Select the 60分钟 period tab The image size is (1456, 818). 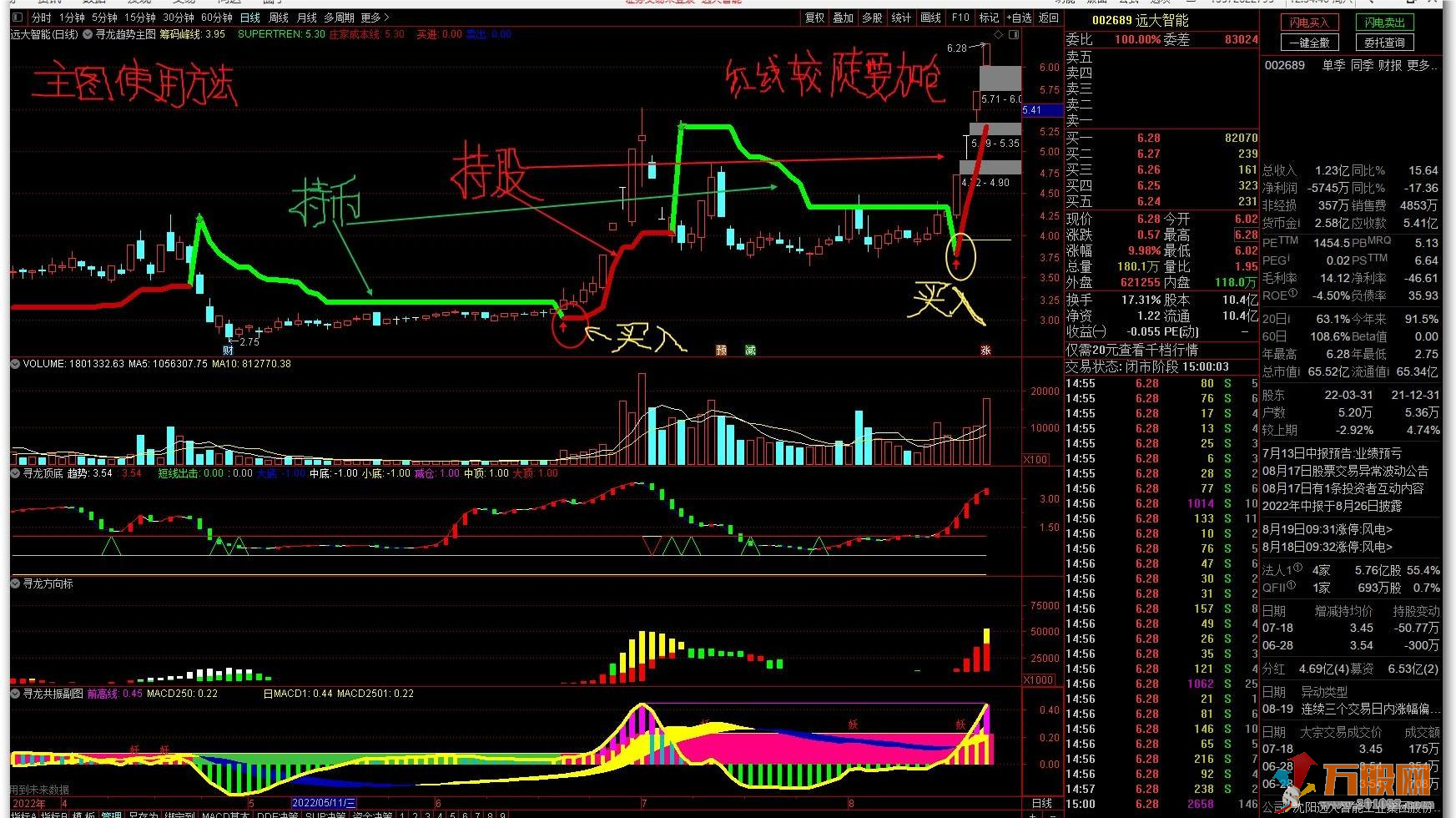coord(217,18)
